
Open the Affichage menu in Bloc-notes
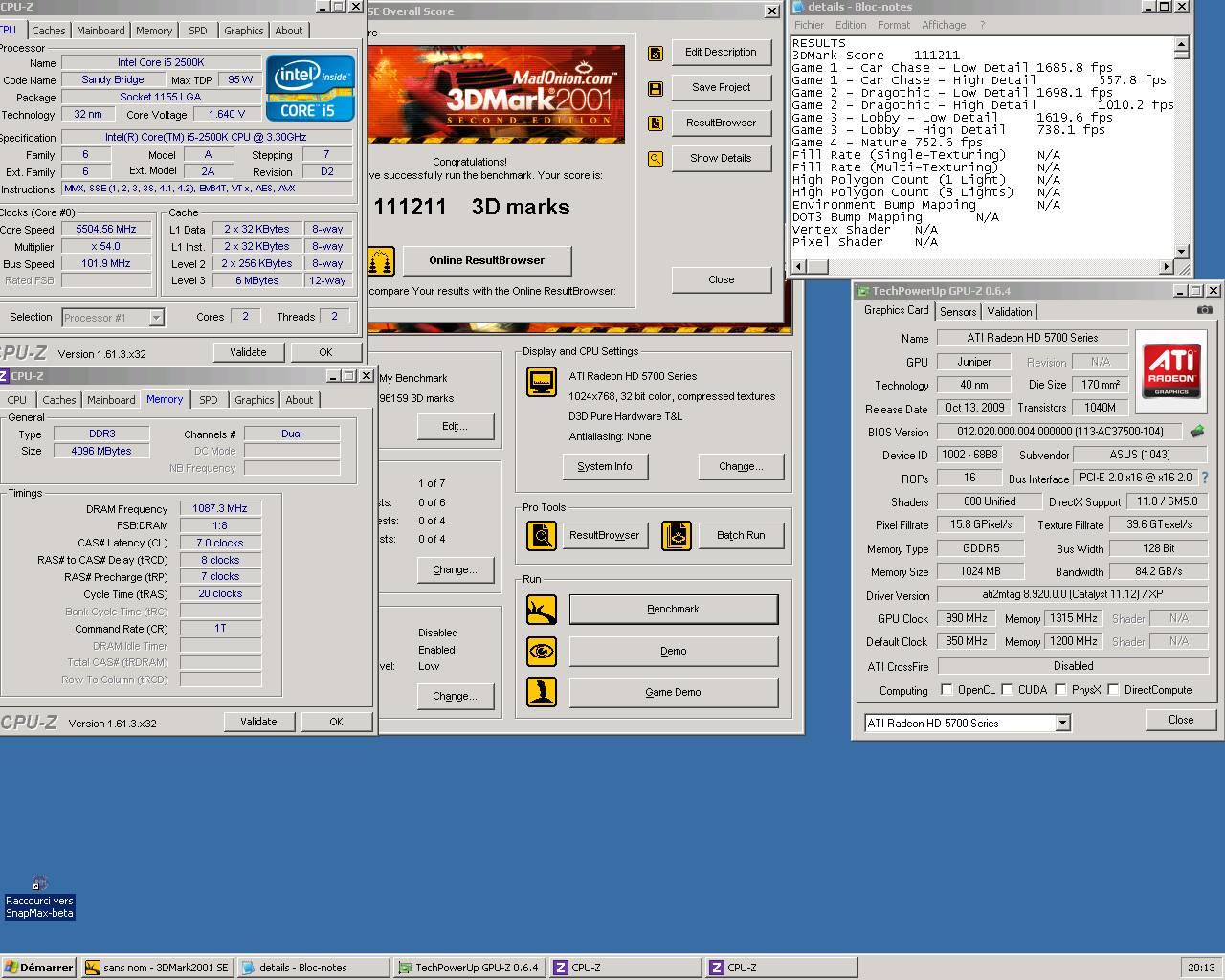tap(944, 25)
